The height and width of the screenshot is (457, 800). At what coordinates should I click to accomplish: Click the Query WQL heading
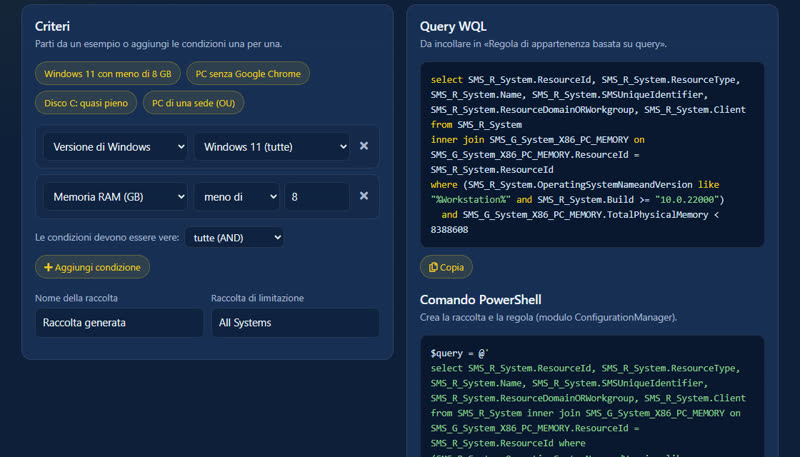(453, 27)
